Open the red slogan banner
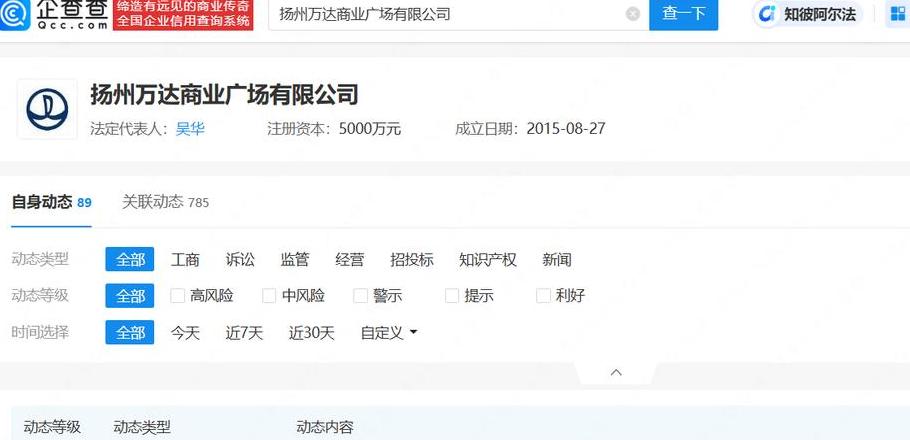 183,15
